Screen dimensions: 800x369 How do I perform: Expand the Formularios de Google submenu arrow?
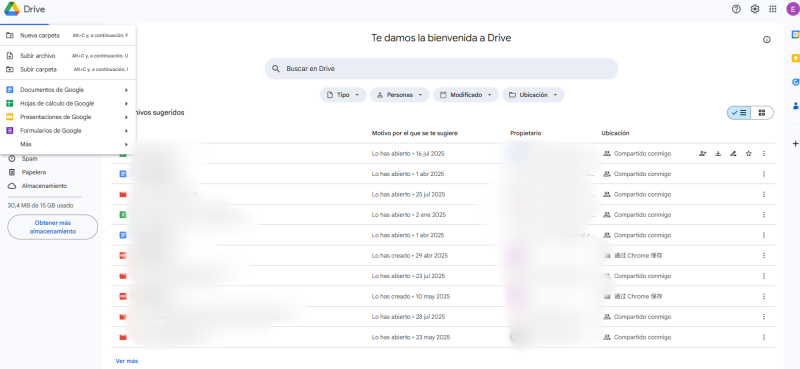126,131
